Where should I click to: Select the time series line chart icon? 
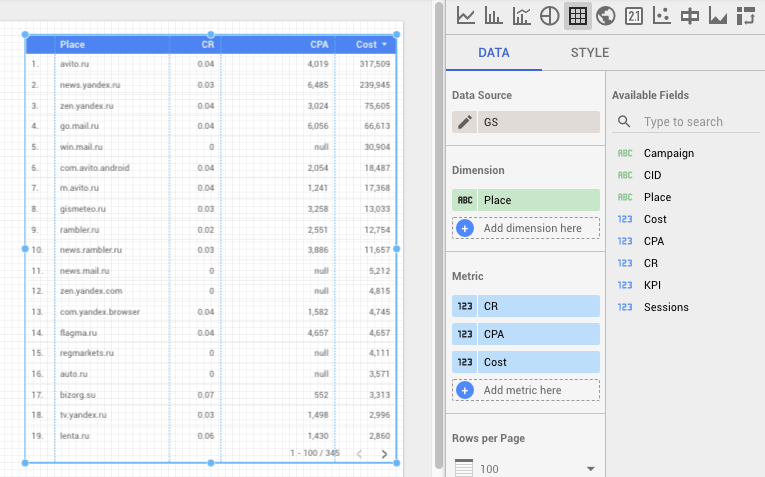pos(465,15)
